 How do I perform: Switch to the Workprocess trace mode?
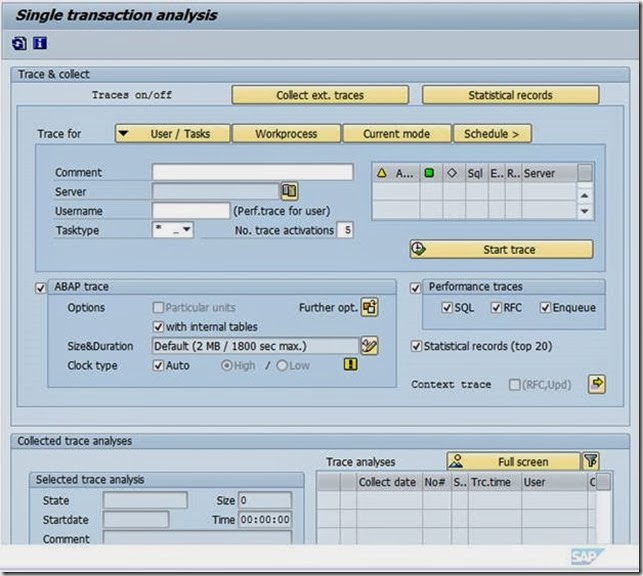coord(286,134)
